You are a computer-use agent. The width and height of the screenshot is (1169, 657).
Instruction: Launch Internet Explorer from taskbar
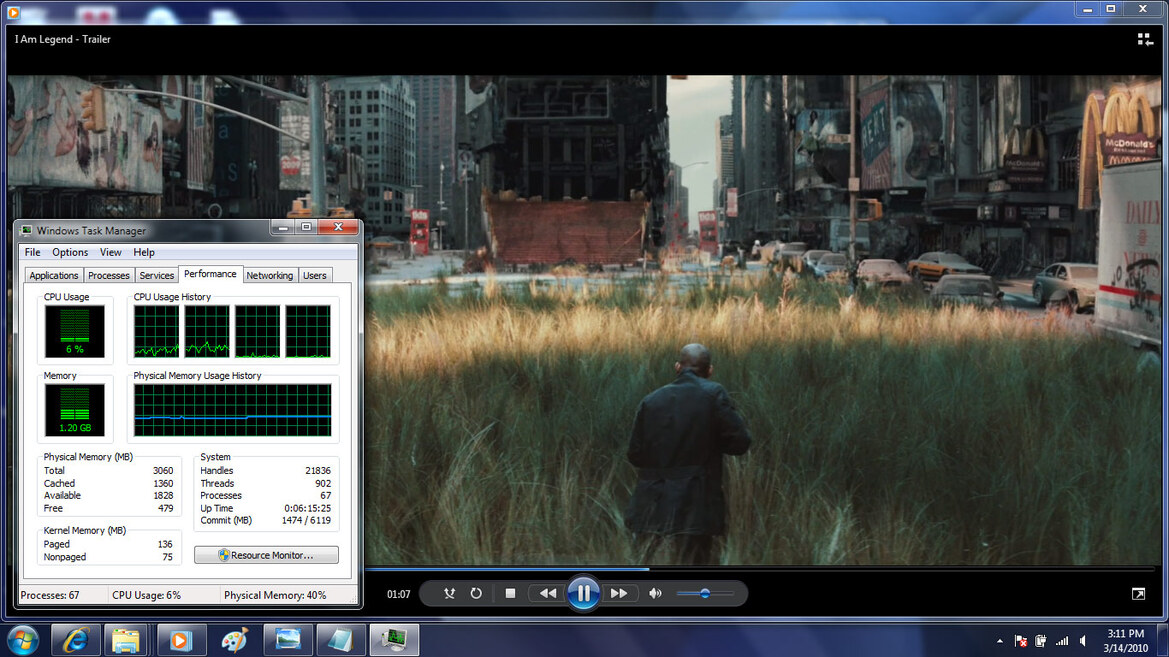click(x=76, y=640)
